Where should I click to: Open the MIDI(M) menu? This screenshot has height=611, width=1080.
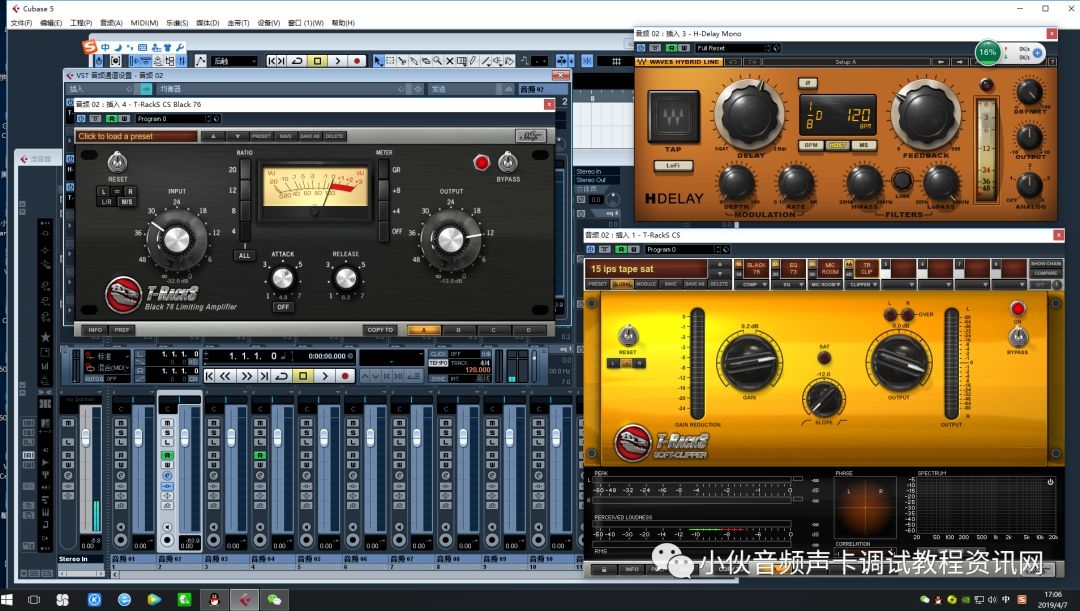(x=144, y=23)
